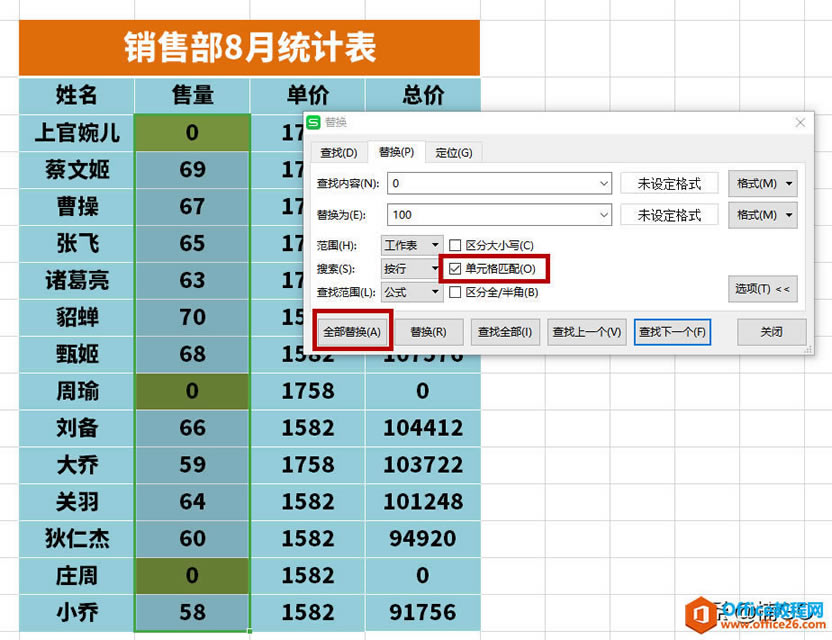Click 查找上一个(V) button
The height and width of the screenshot is (640, 832).
(x=586, y=332)
